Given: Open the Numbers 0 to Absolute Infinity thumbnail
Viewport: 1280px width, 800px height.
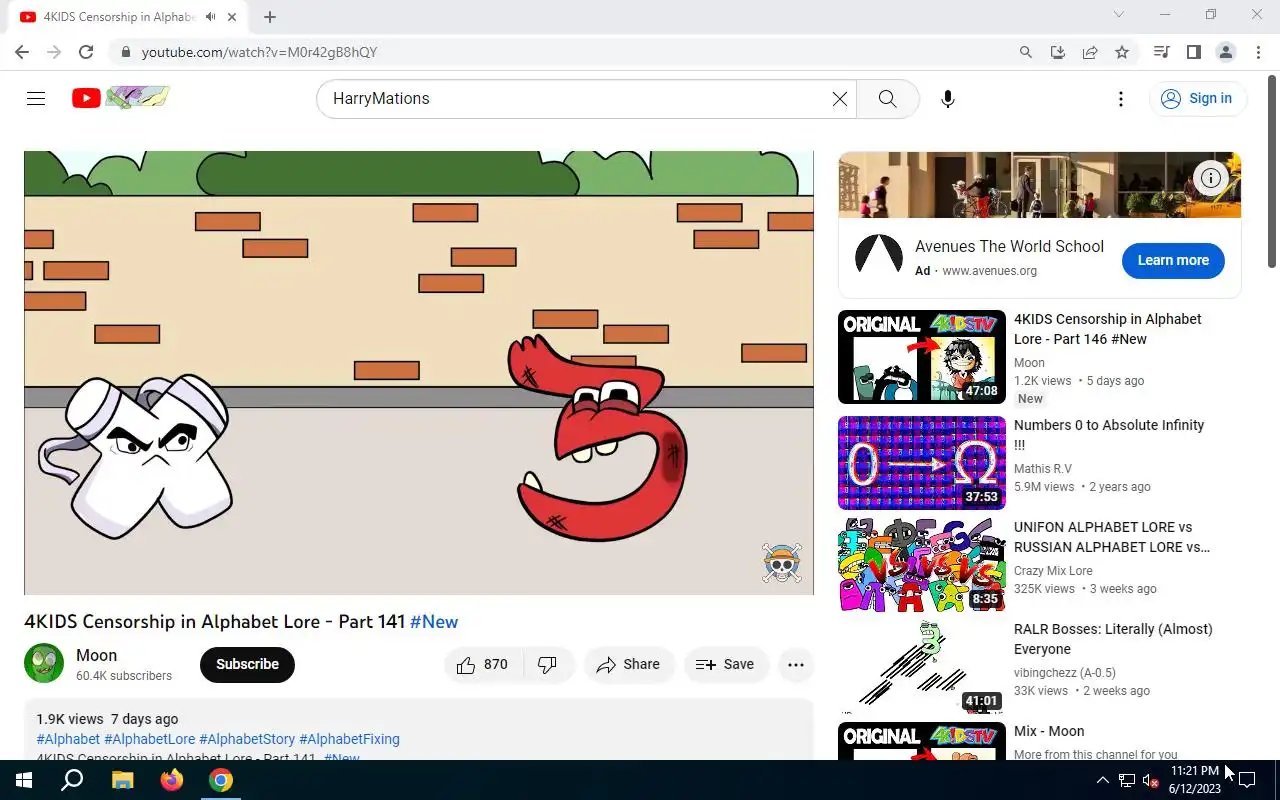Looking at the screenshot, I should pyautogui.click(x=922, y=463).
